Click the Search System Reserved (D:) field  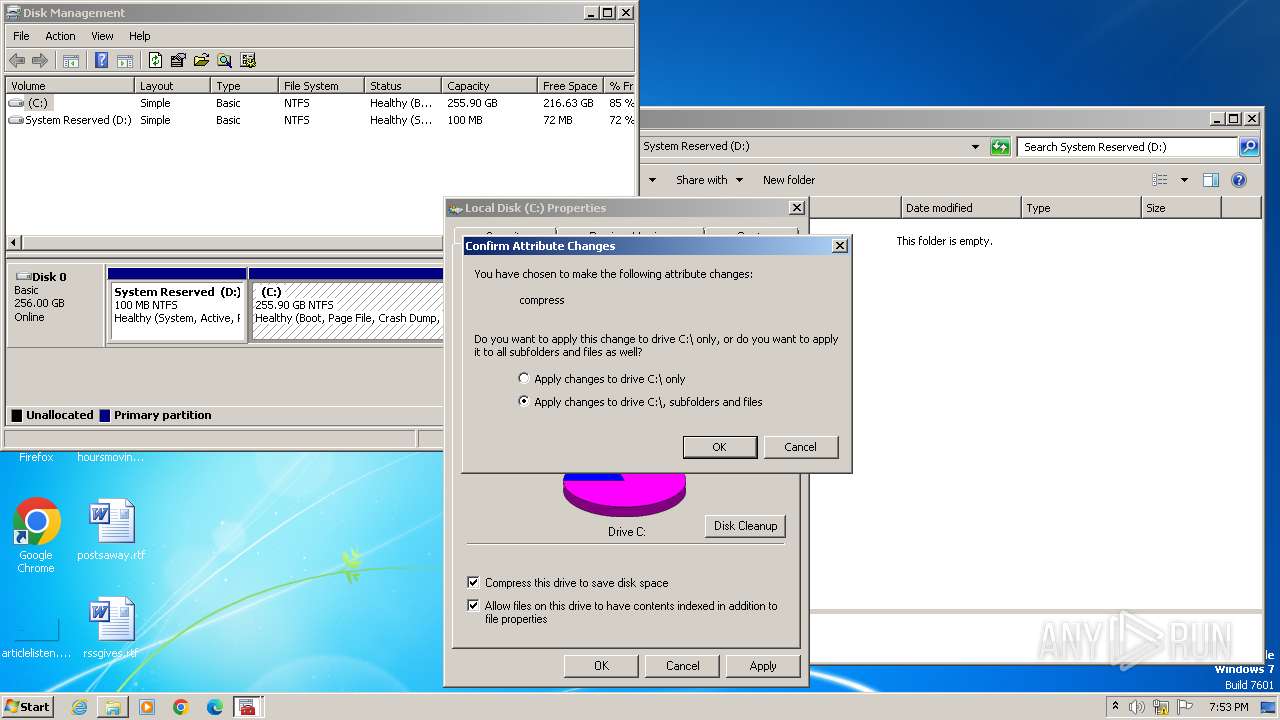1129,147
